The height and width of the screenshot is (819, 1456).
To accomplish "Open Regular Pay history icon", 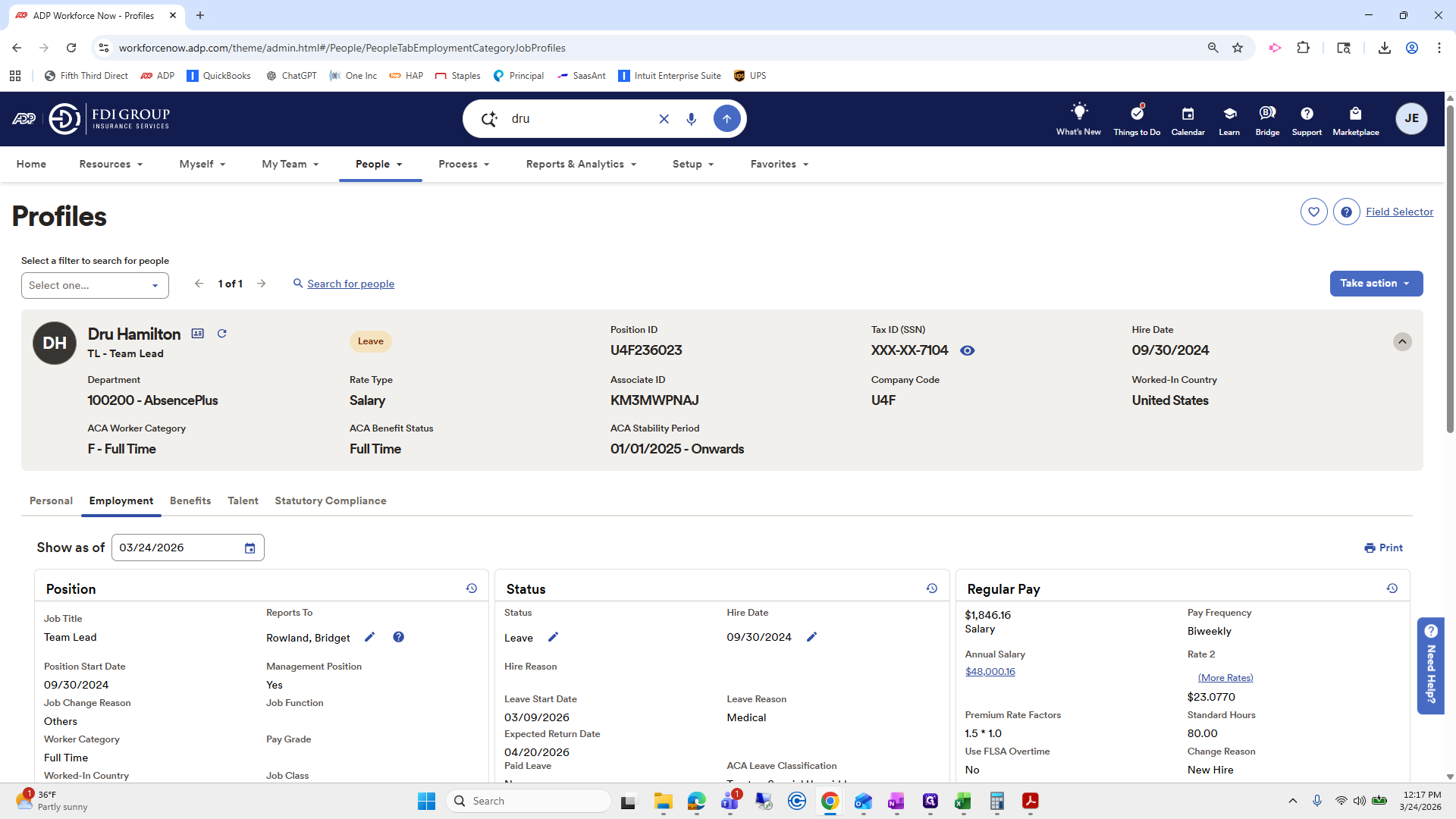I will pyautogui.click(x=1392, y=588).
